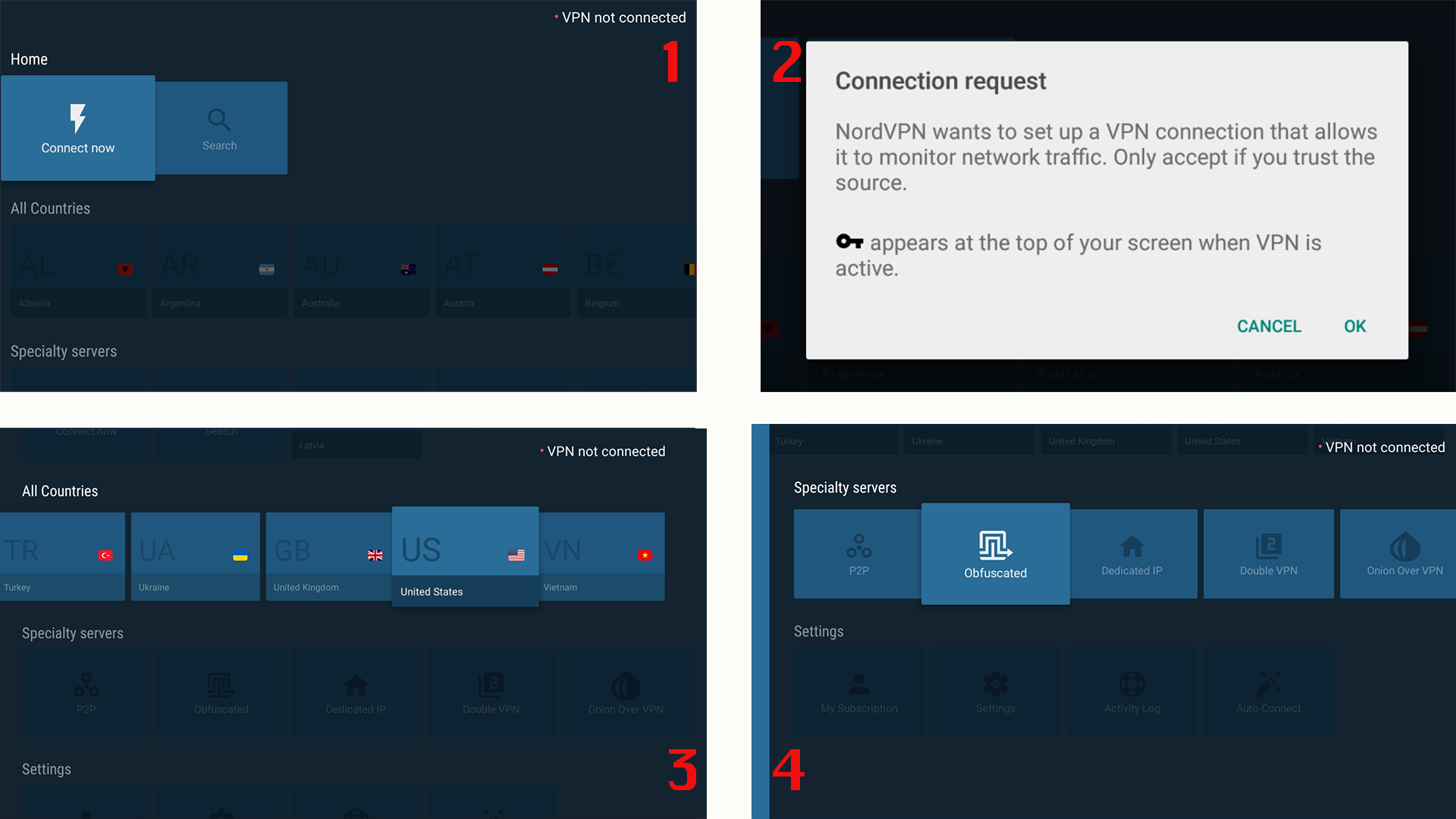This screenshot has height=819, width=1456.
Task: Choose the Dedicated IP house tile in panel 4
Action: (x=1134, y=554)
